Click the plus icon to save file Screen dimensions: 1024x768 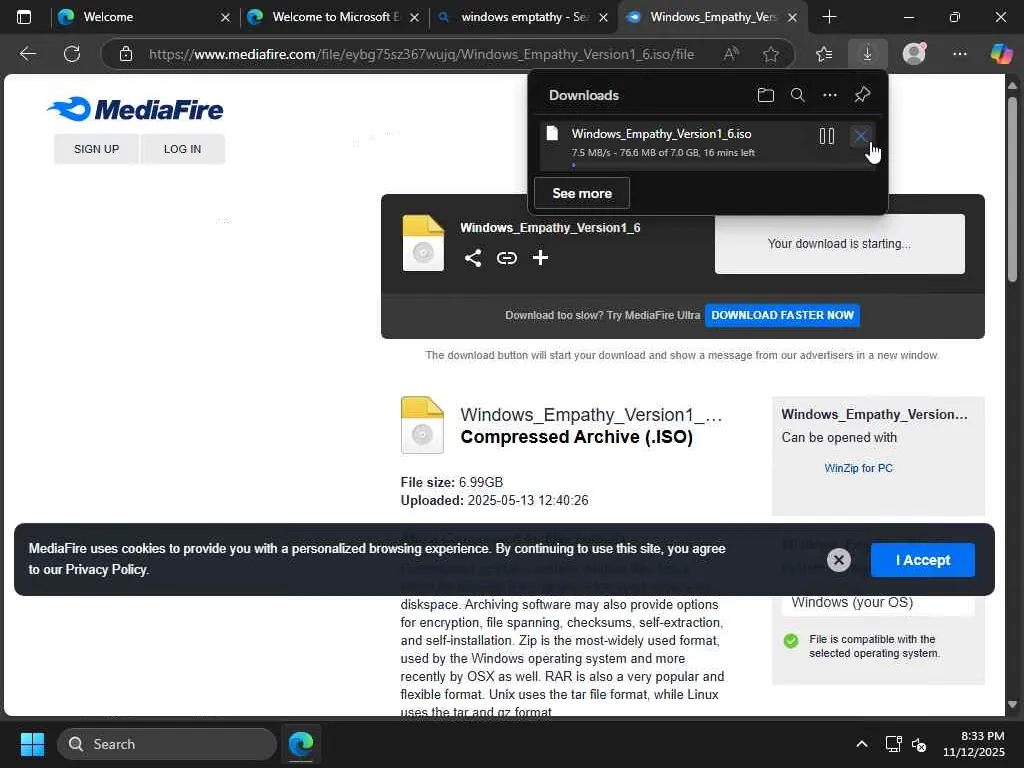(x=540, y=257)
